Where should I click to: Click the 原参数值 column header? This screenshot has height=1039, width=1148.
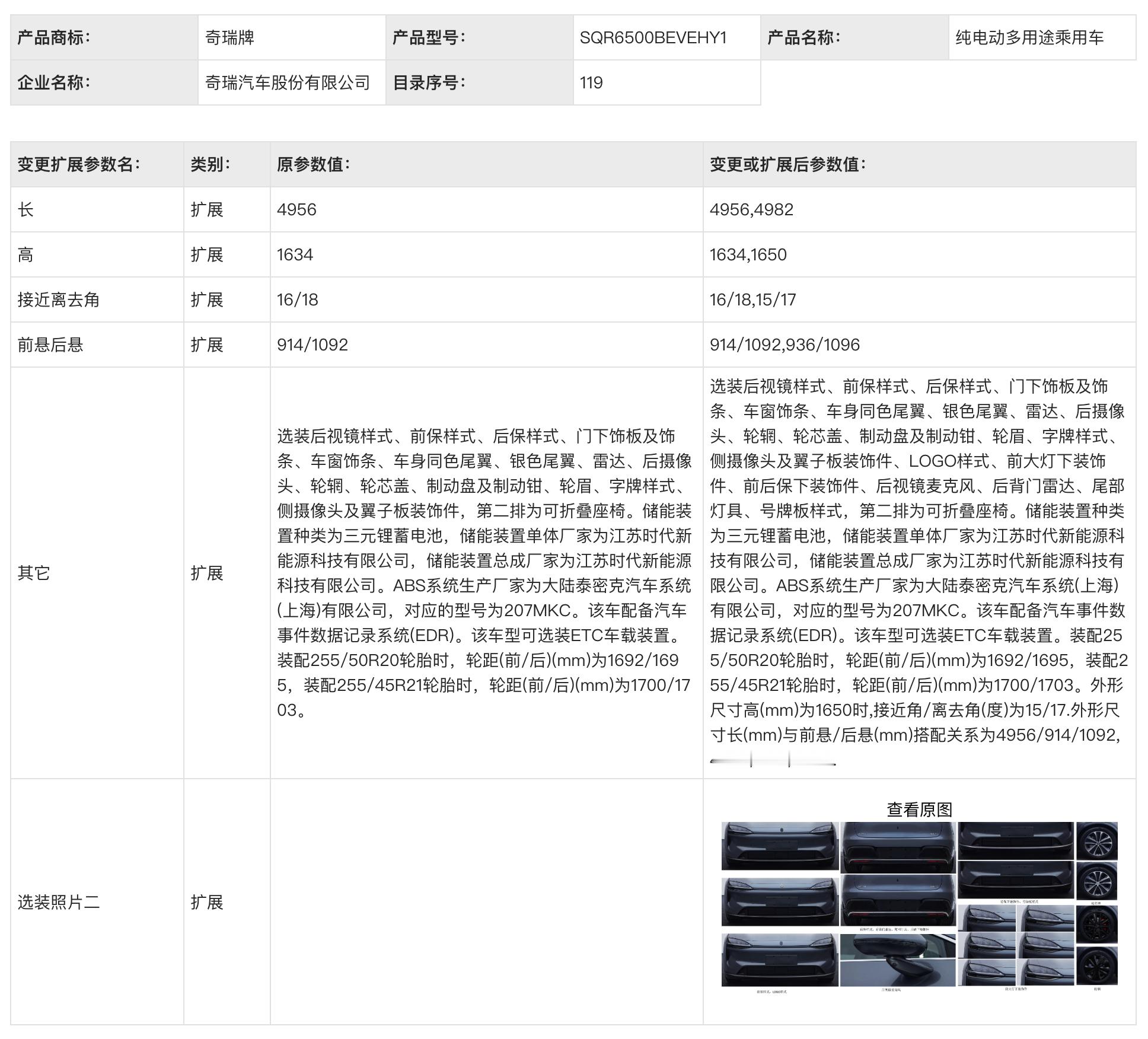487,164
